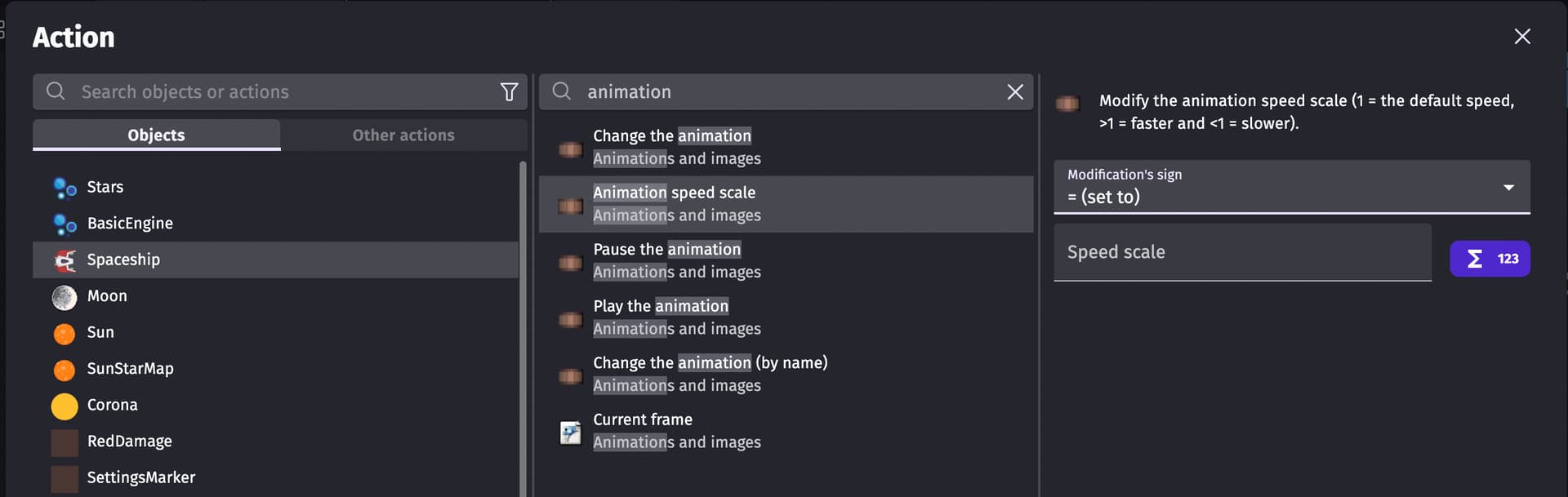
Task: Select Play the animation action
Action: [786, 317]
